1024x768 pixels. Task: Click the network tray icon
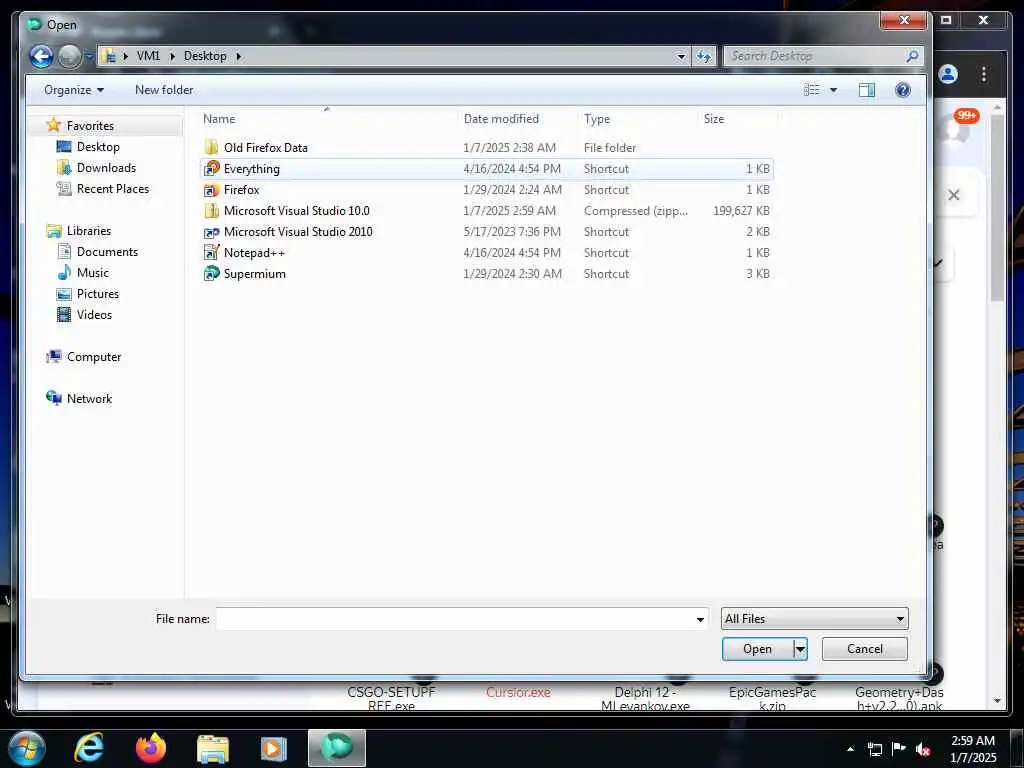[x=875, y=749]
